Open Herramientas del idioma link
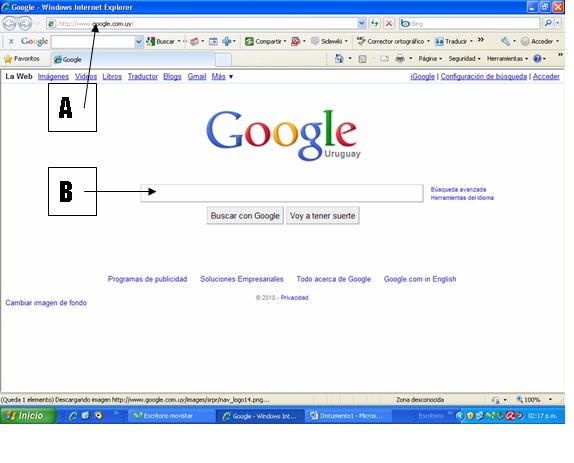Viewport: 574px width, 463px height. (x=462, y=198)
